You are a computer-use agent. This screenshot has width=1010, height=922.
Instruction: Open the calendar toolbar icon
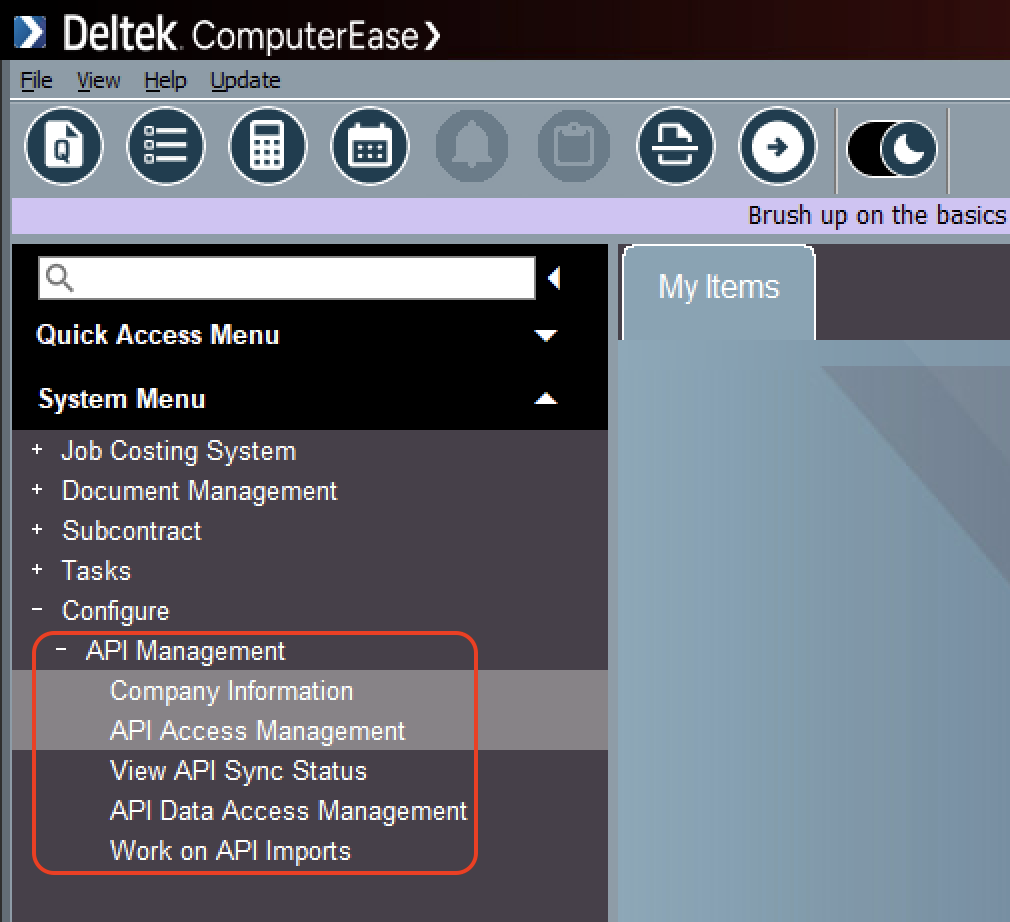(x=370, y=146)
